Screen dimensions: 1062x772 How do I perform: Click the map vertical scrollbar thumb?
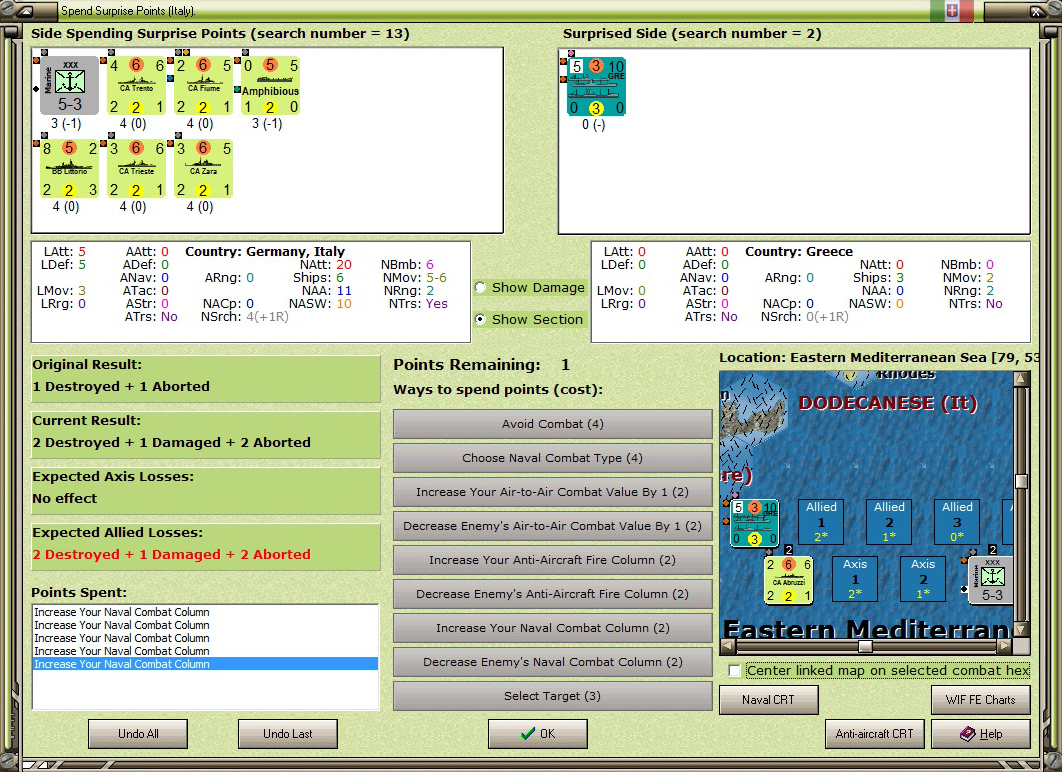1021,481
